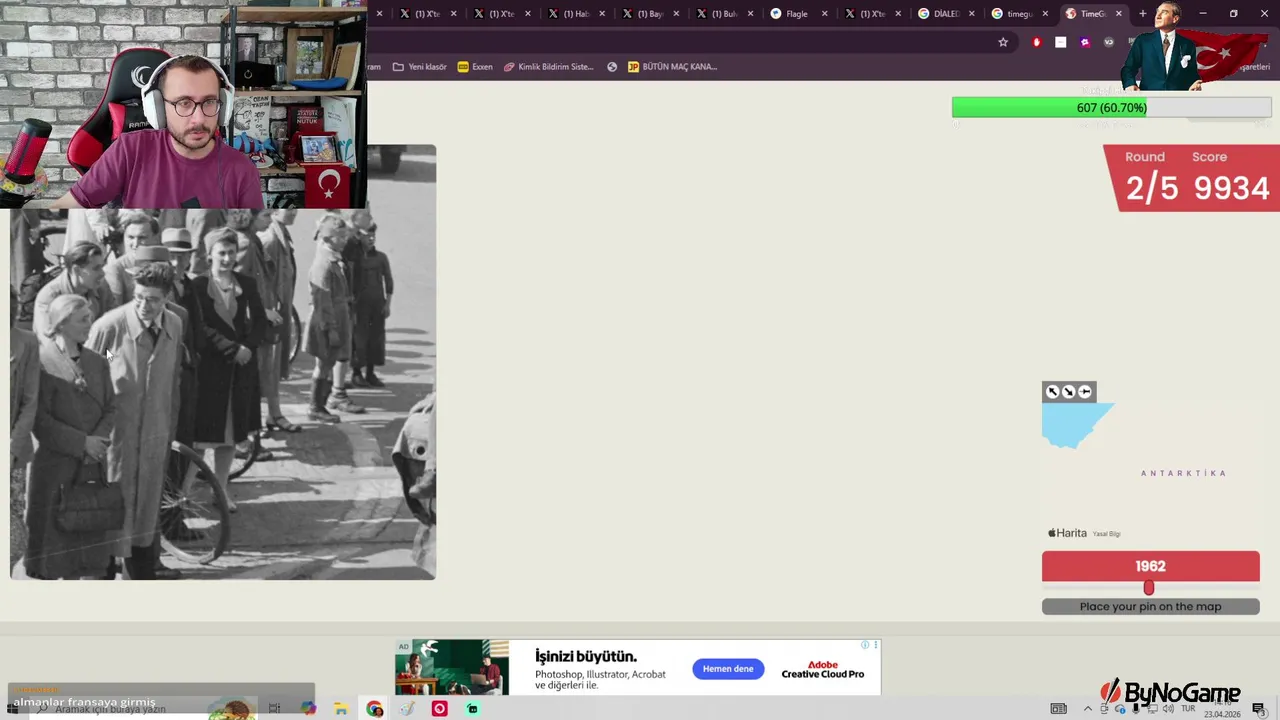Click Place your pin on the map

pos(1150,606)
